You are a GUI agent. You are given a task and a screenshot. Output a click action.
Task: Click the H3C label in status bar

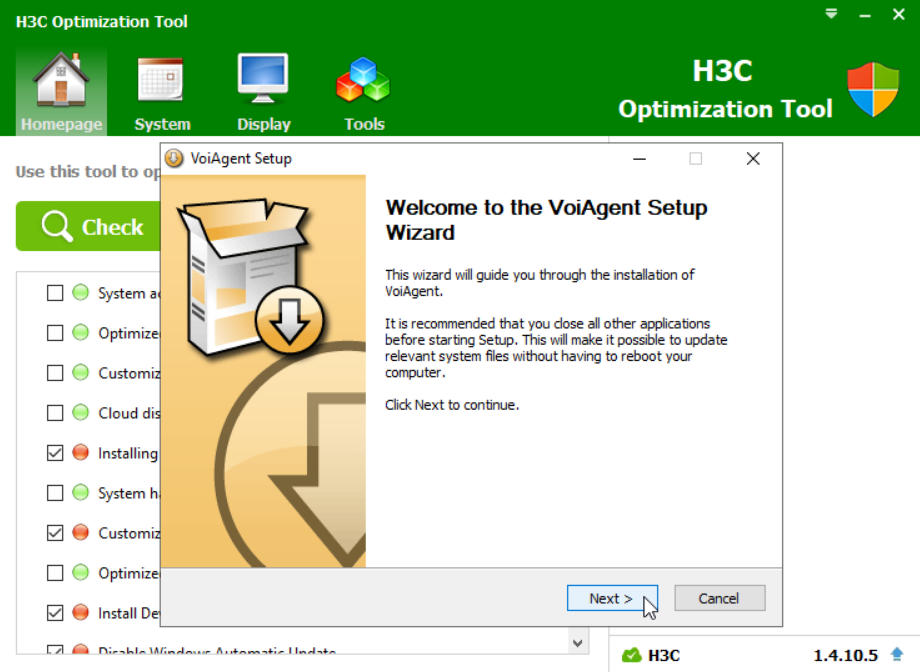click(x=664, y=656)
